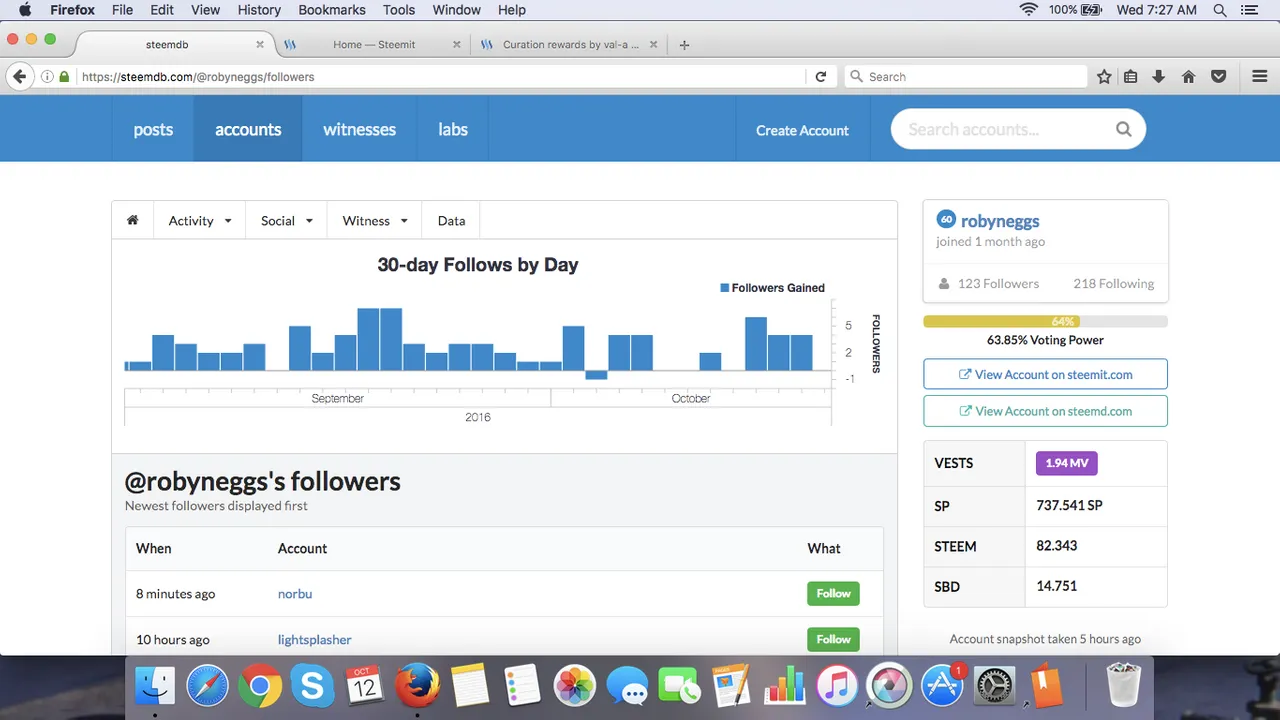The width and height of the screenshot is (1280, 720).
Task: Switch to the Curation rewards tab
Action: pos(570,45)
